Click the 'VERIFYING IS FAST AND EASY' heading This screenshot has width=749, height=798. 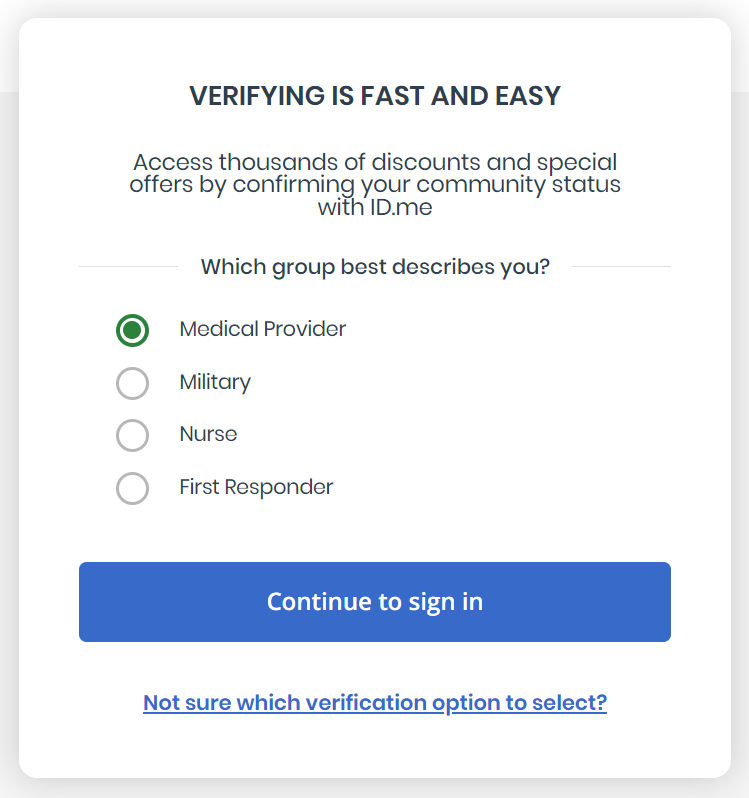coord(375,96)
